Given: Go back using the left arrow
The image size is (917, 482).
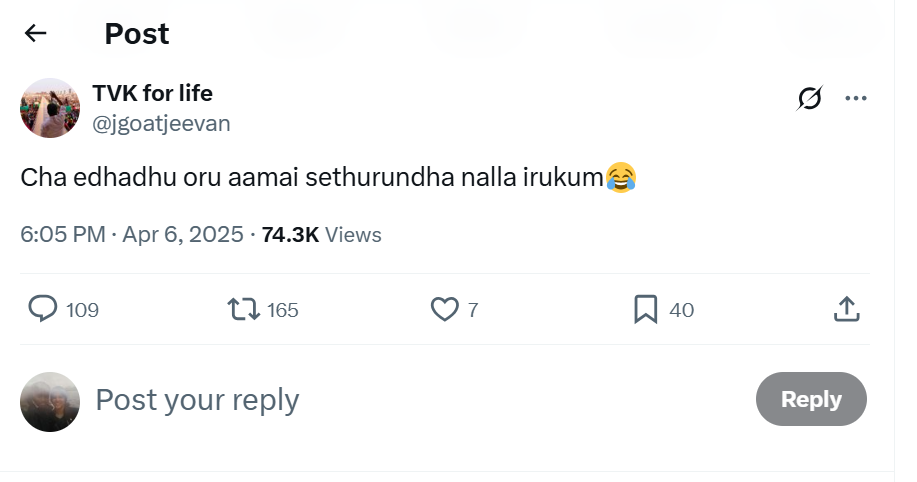Looking at the screenshot, I should point(36,33).
